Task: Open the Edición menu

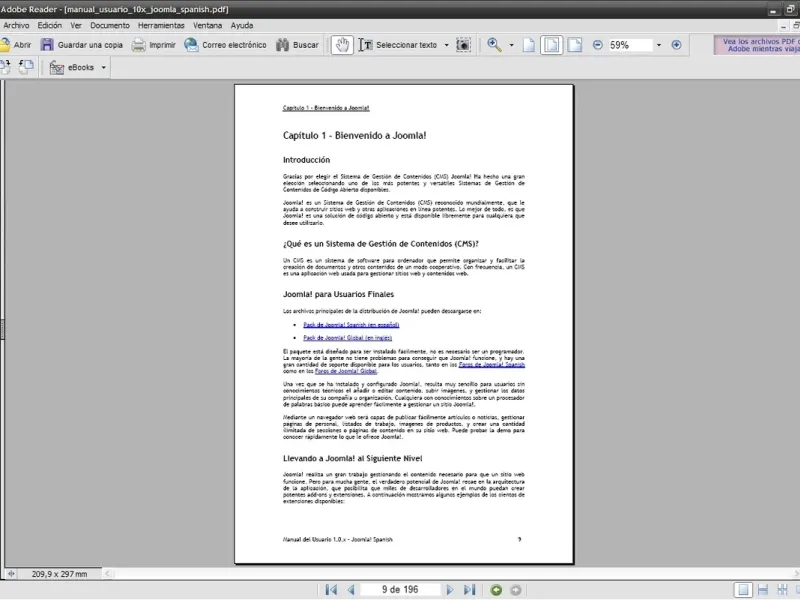Action: click(x=49, y=25)
